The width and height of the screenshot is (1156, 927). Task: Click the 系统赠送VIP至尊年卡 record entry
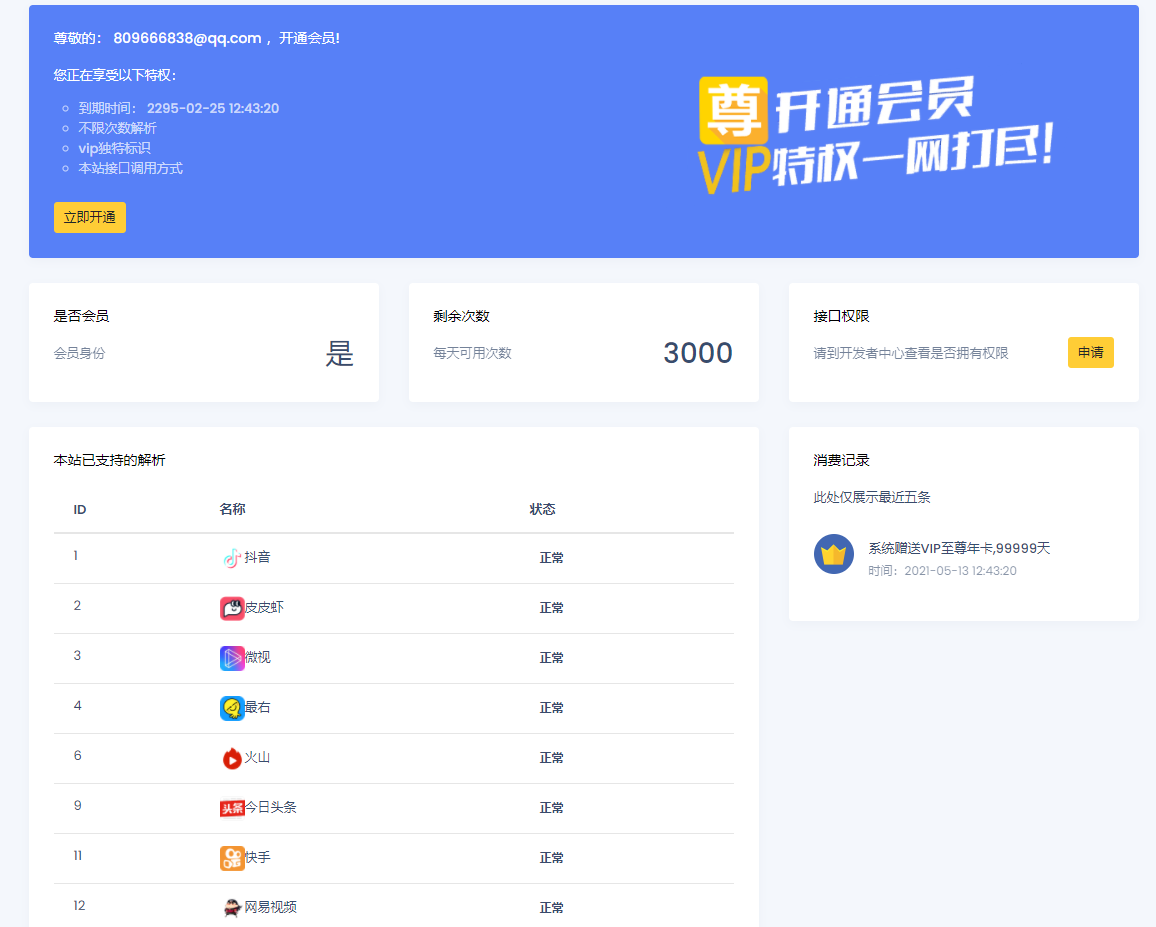(x=958, y=548)
